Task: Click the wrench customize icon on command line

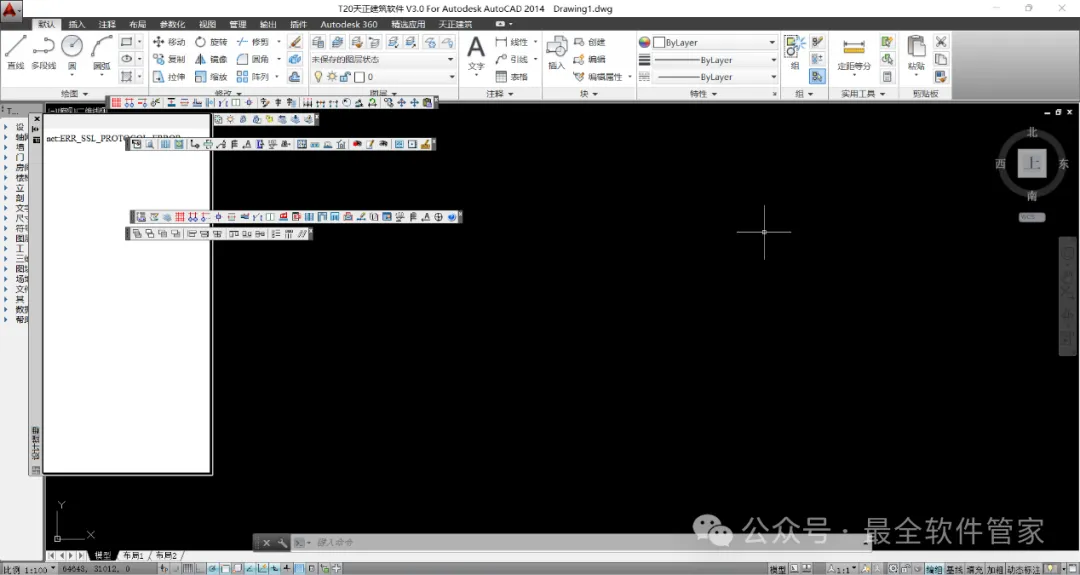Action: click(282, 543)
